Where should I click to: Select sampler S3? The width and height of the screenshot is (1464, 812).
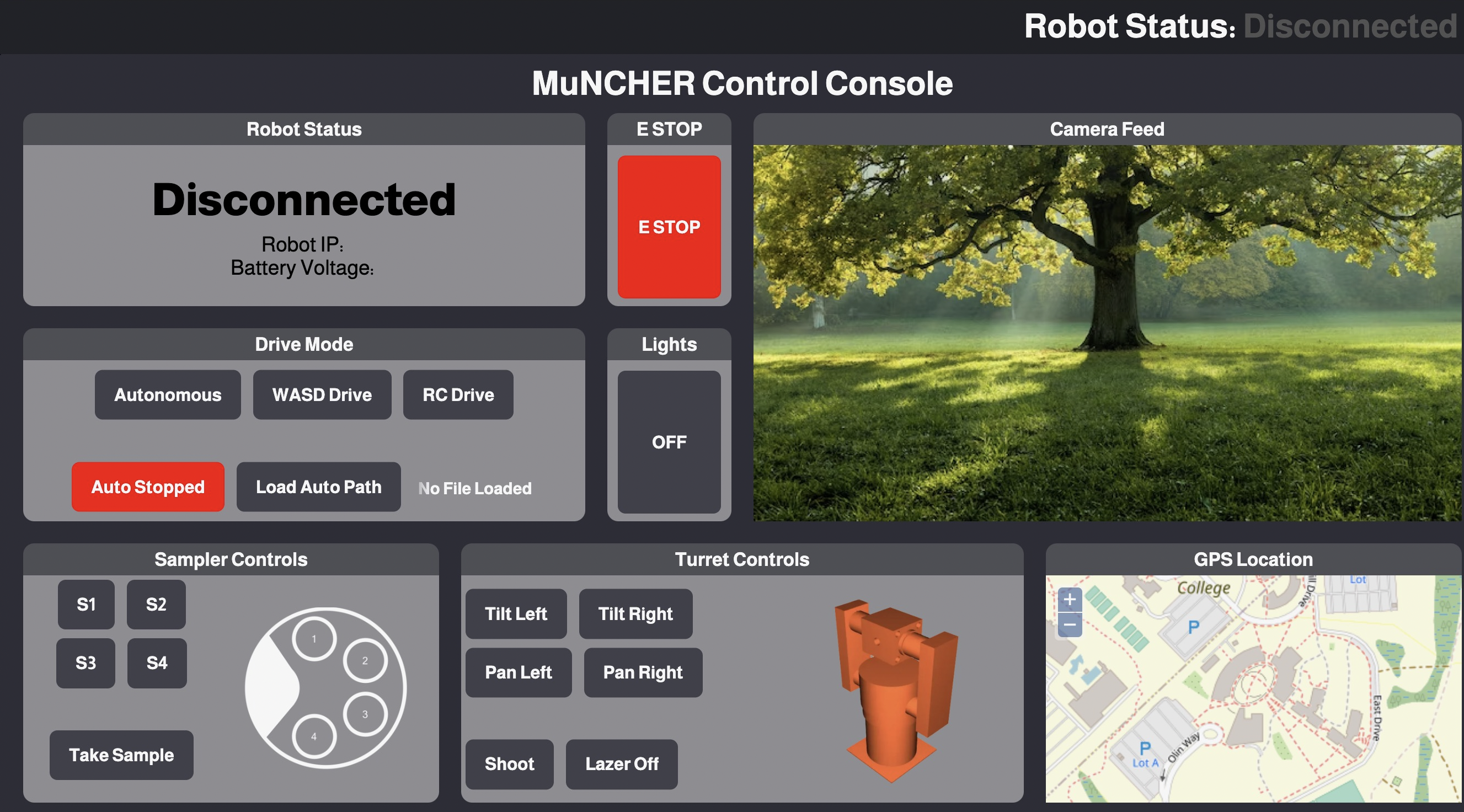tap(86, 663)
